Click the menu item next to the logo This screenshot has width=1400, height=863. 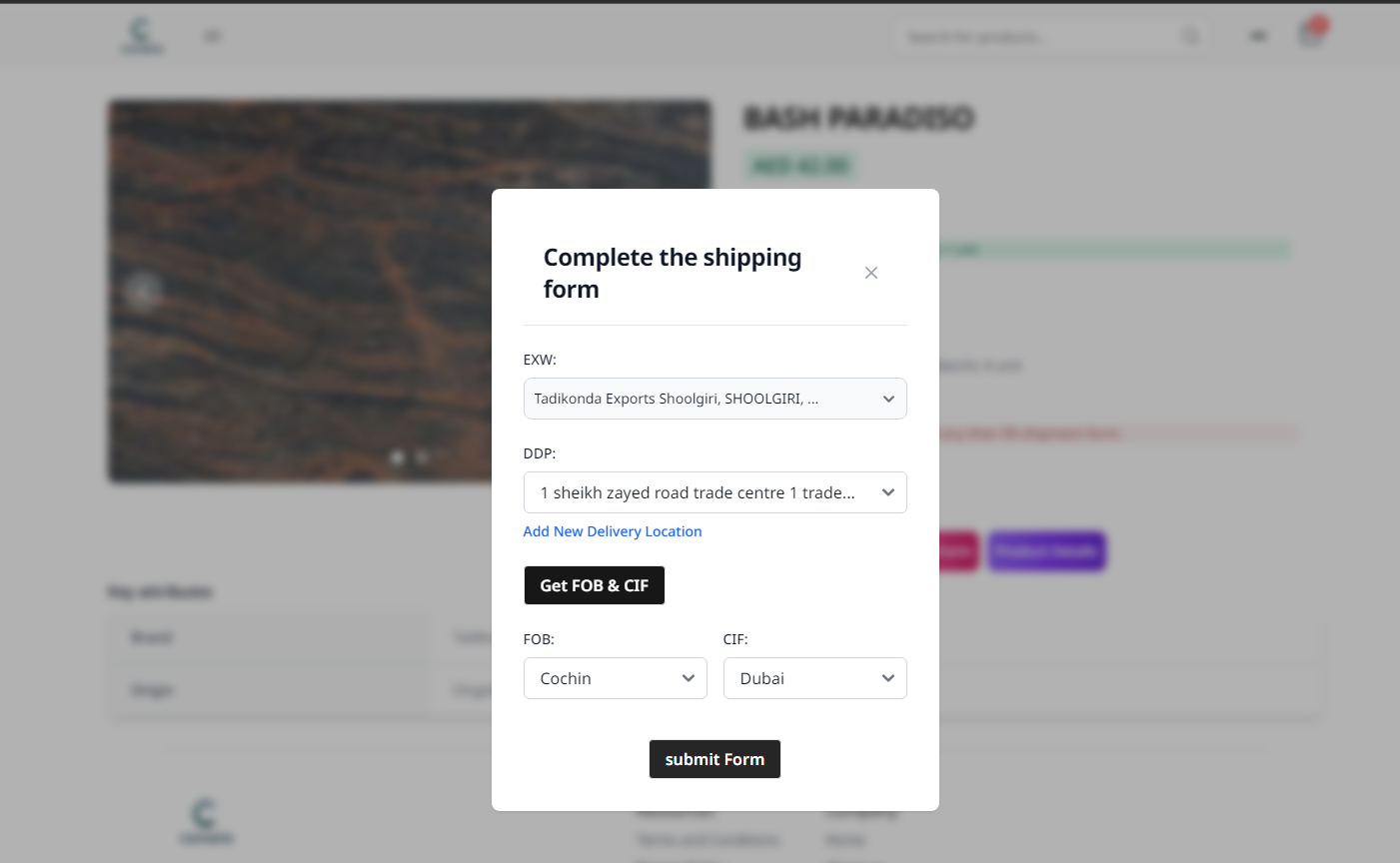212,36
